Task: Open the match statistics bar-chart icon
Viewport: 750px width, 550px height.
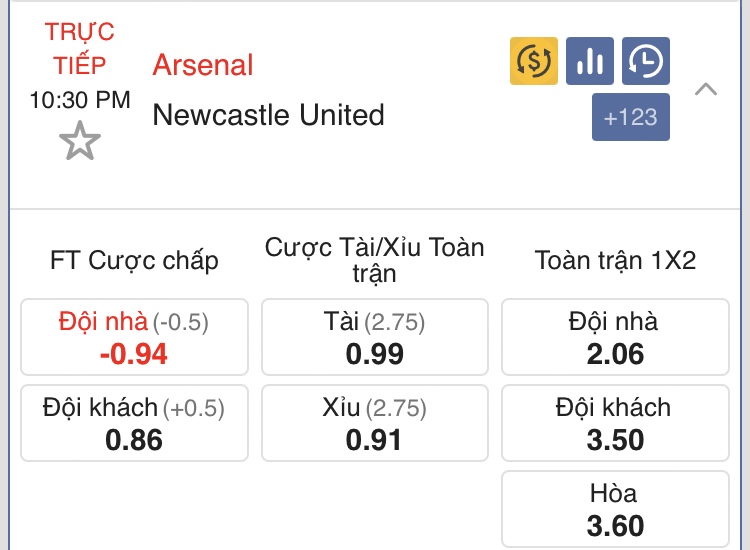Action: (x=590, y=61)
